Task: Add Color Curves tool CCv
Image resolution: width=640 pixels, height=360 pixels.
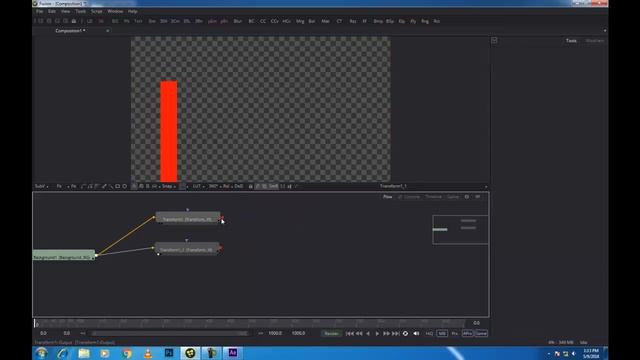Action: point(274,21)
